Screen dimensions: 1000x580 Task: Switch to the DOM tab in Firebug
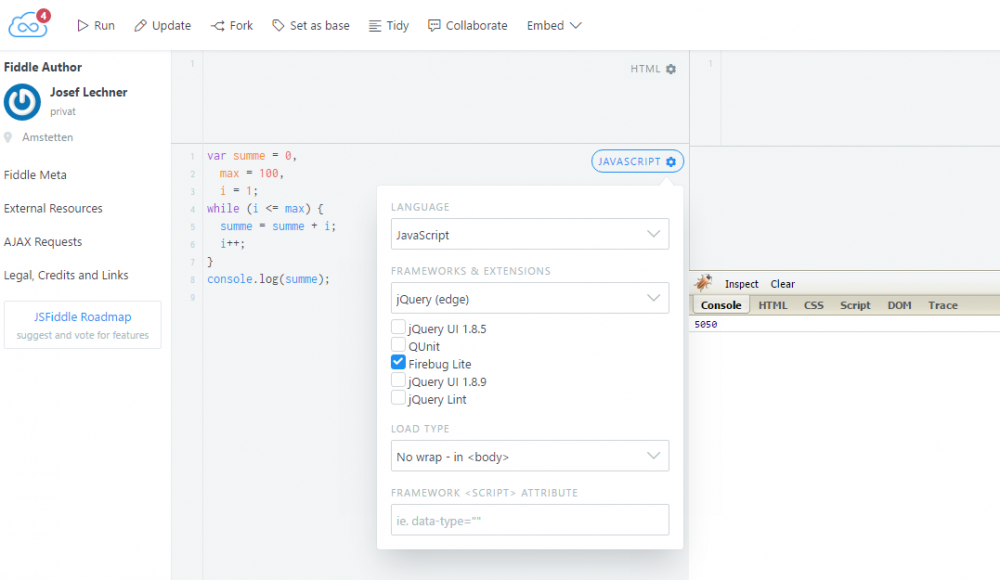pyautogui.click(x=899, y=305)
